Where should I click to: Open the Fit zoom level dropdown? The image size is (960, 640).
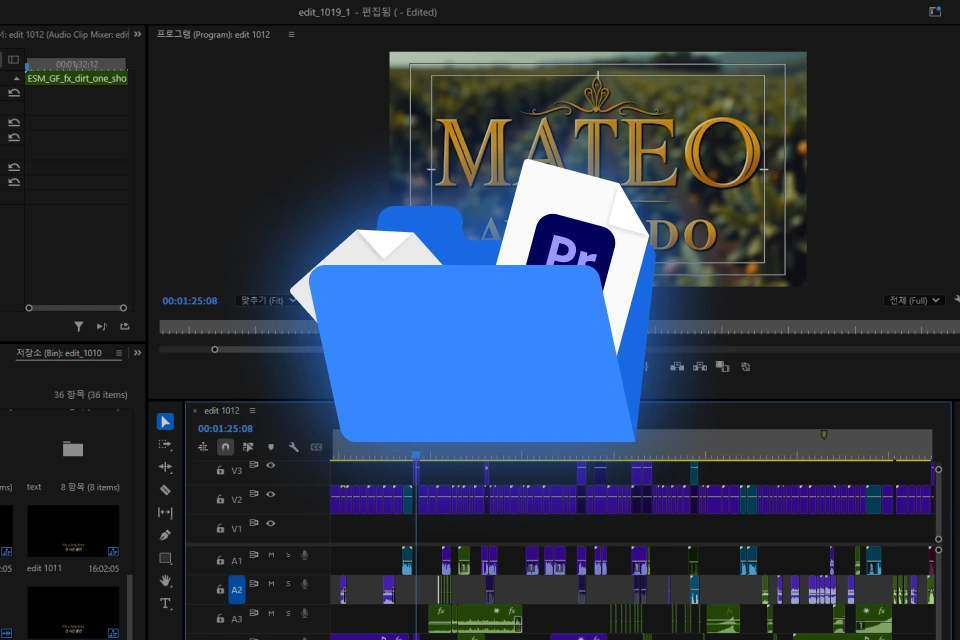click(266, 300)
